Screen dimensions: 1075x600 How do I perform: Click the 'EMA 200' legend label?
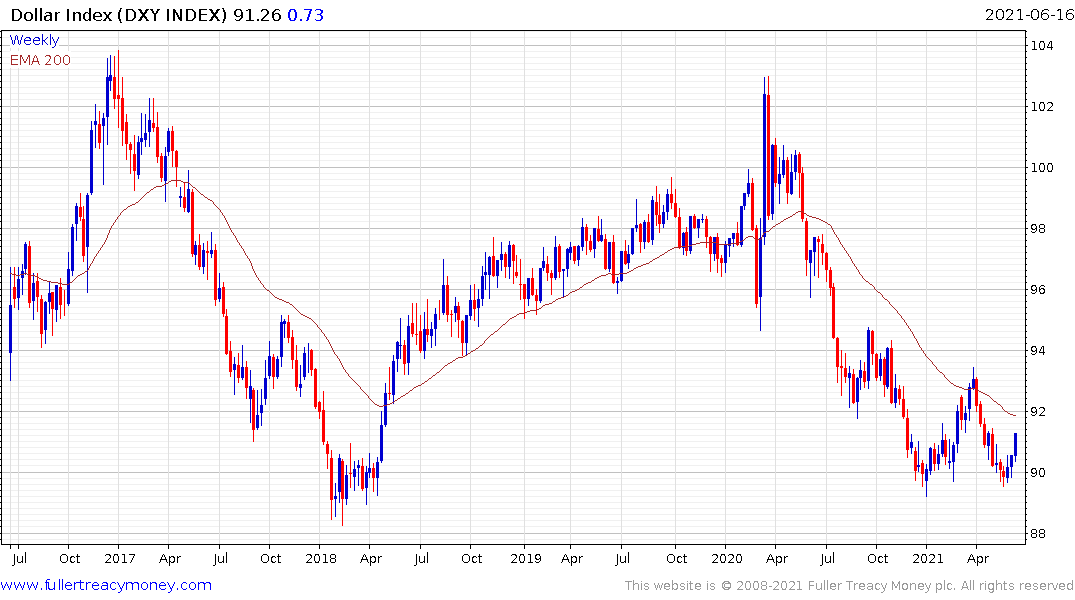pyautogui.click(x=40, y=60)
